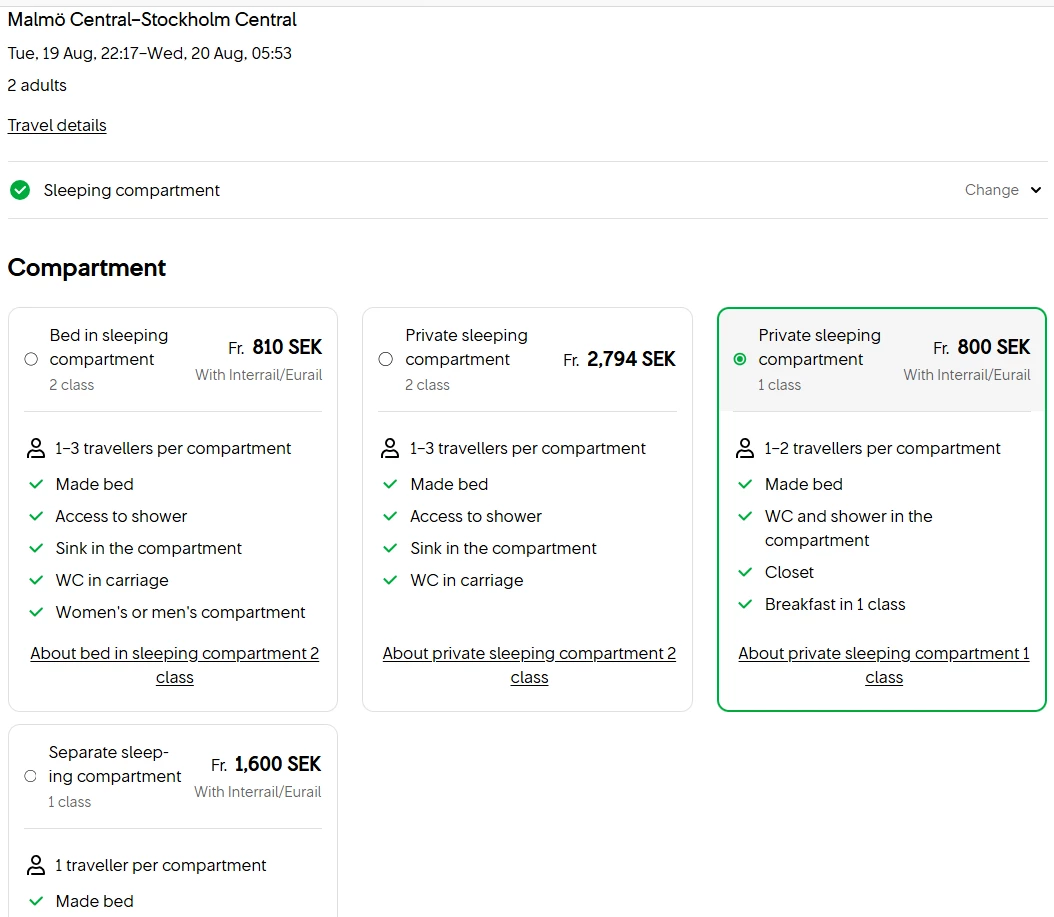Click traveller icon in Separate sleeping compartment card
Screen dimensions: 1054x917
click(37, 865)
